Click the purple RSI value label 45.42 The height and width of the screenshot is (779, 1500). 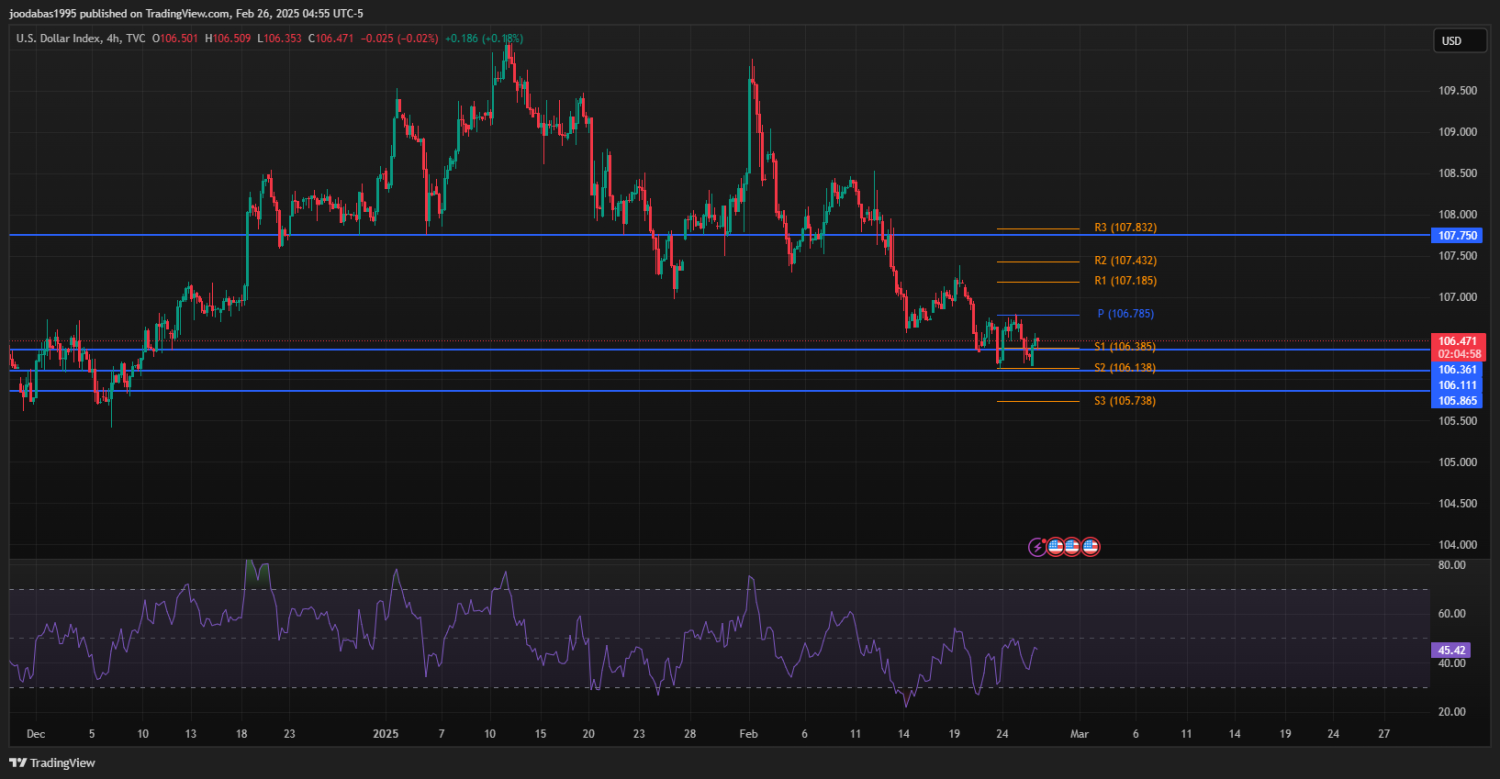tap(1450, 650)
